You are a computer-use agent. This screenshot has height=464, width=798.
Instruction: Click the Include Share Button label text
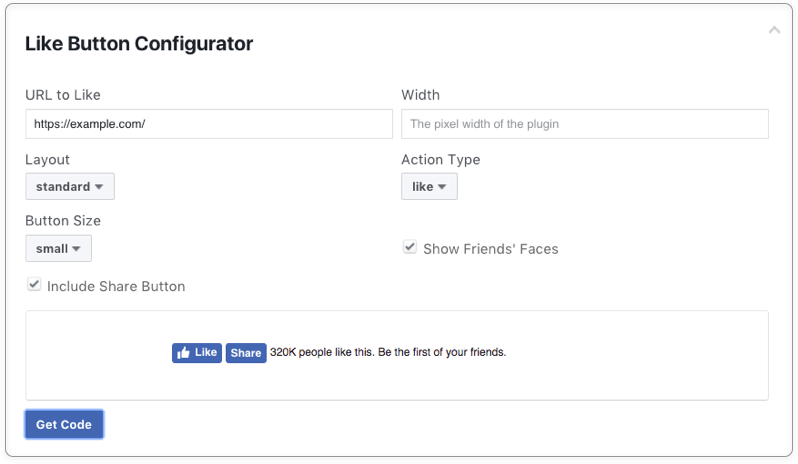coord(116,286)
